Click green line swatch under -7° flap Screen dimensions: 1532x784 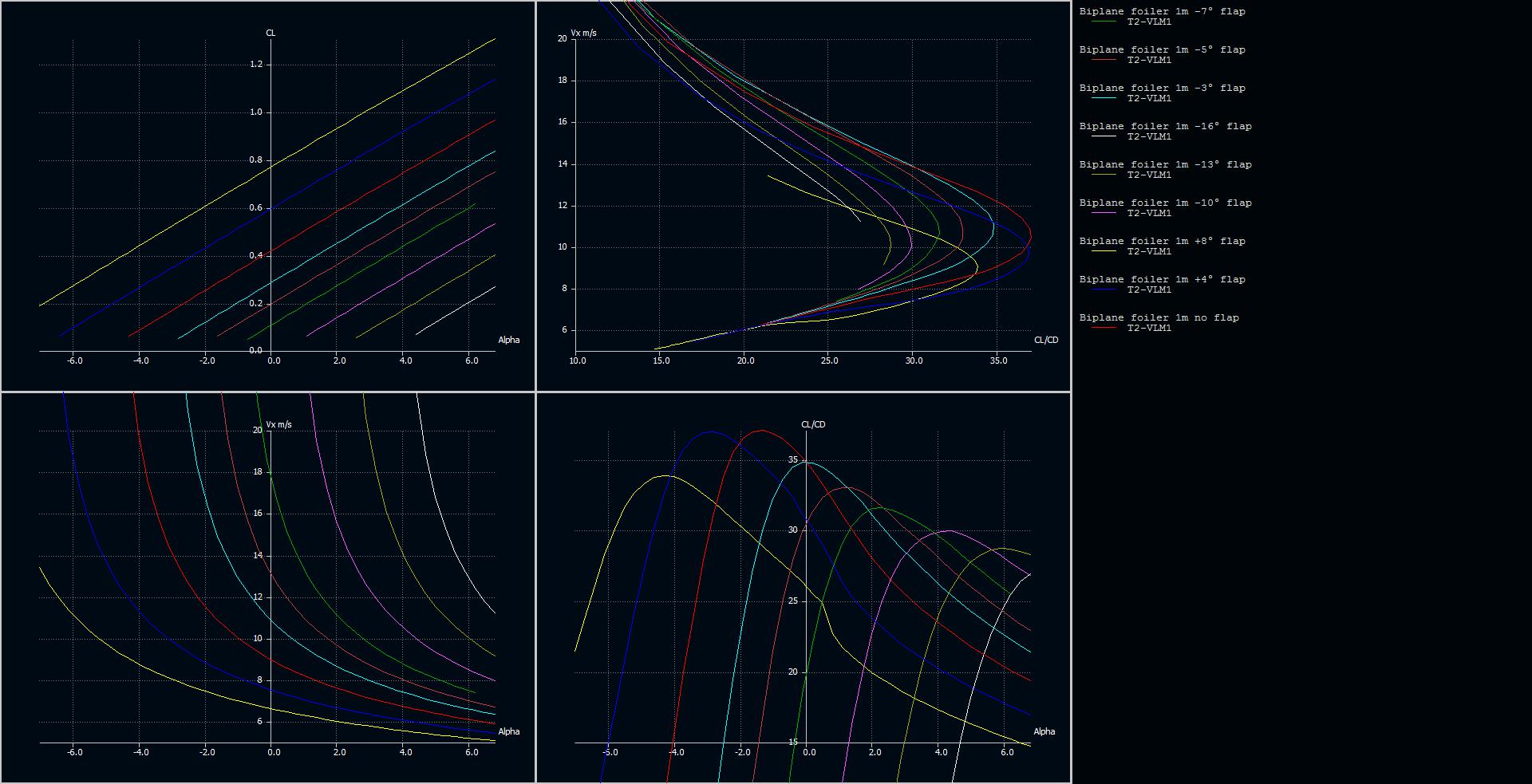point(1104,22)
